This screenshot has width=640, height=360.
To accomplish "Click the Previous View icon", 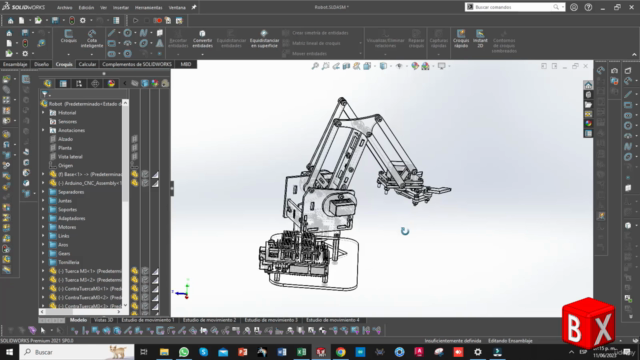I will 336,66.
